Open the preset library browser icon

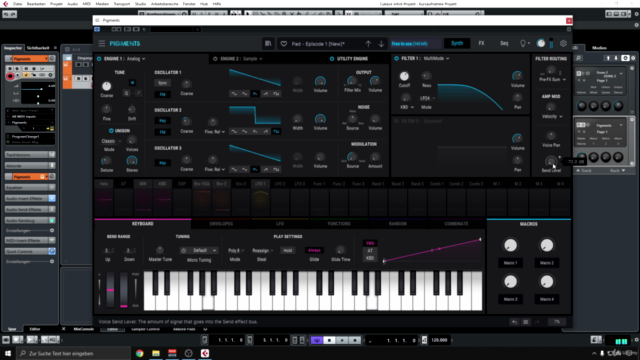point(268,43)
